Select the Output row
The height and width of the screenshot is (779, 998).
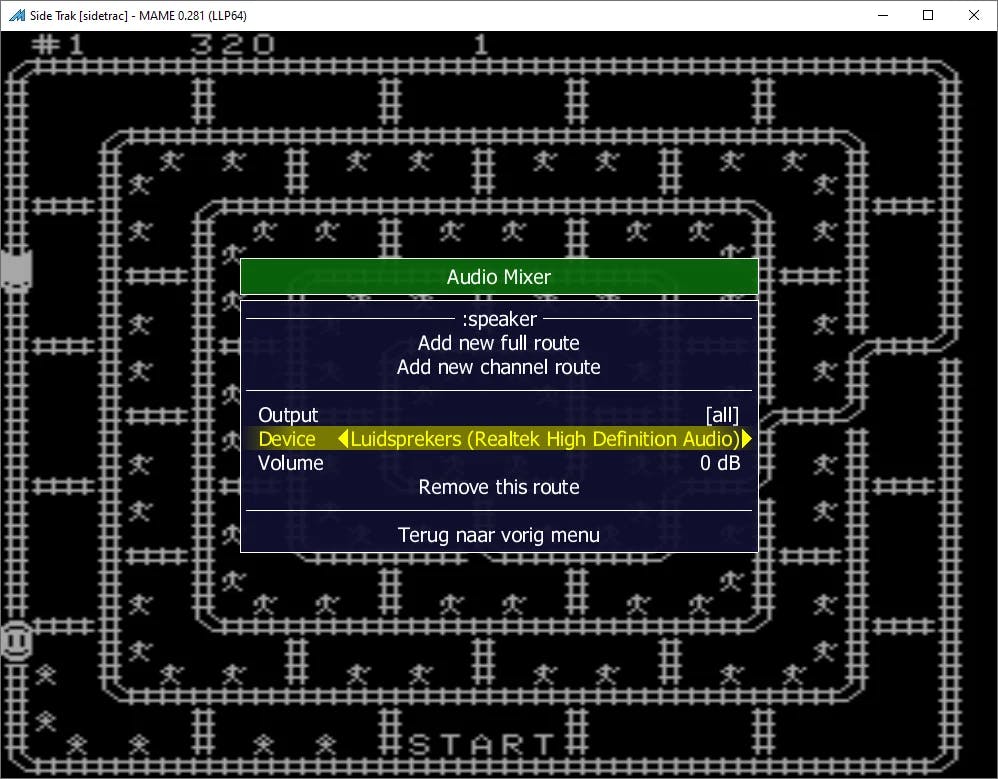point(499,415)
